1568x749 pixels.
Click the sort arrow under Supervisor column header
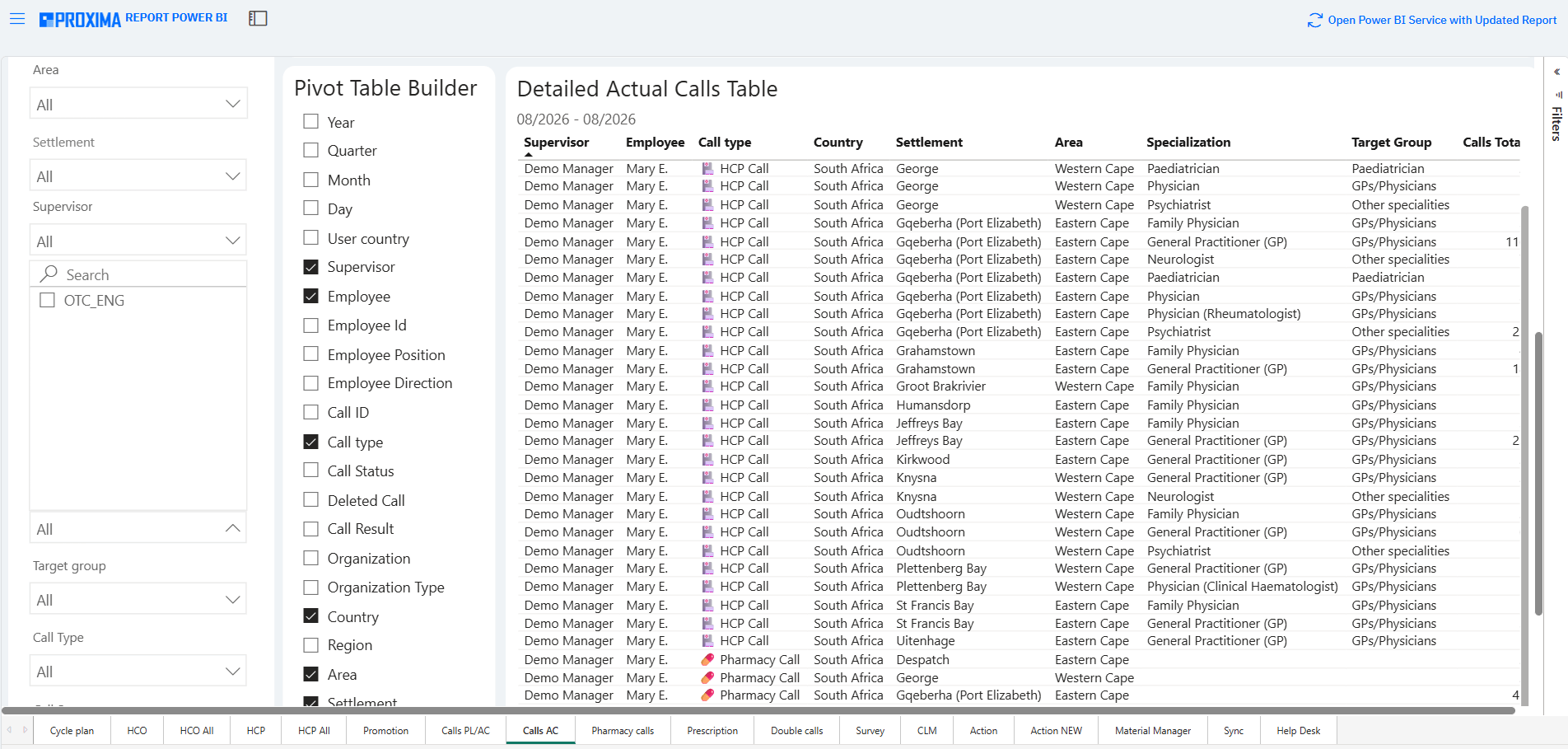[529, 154]
